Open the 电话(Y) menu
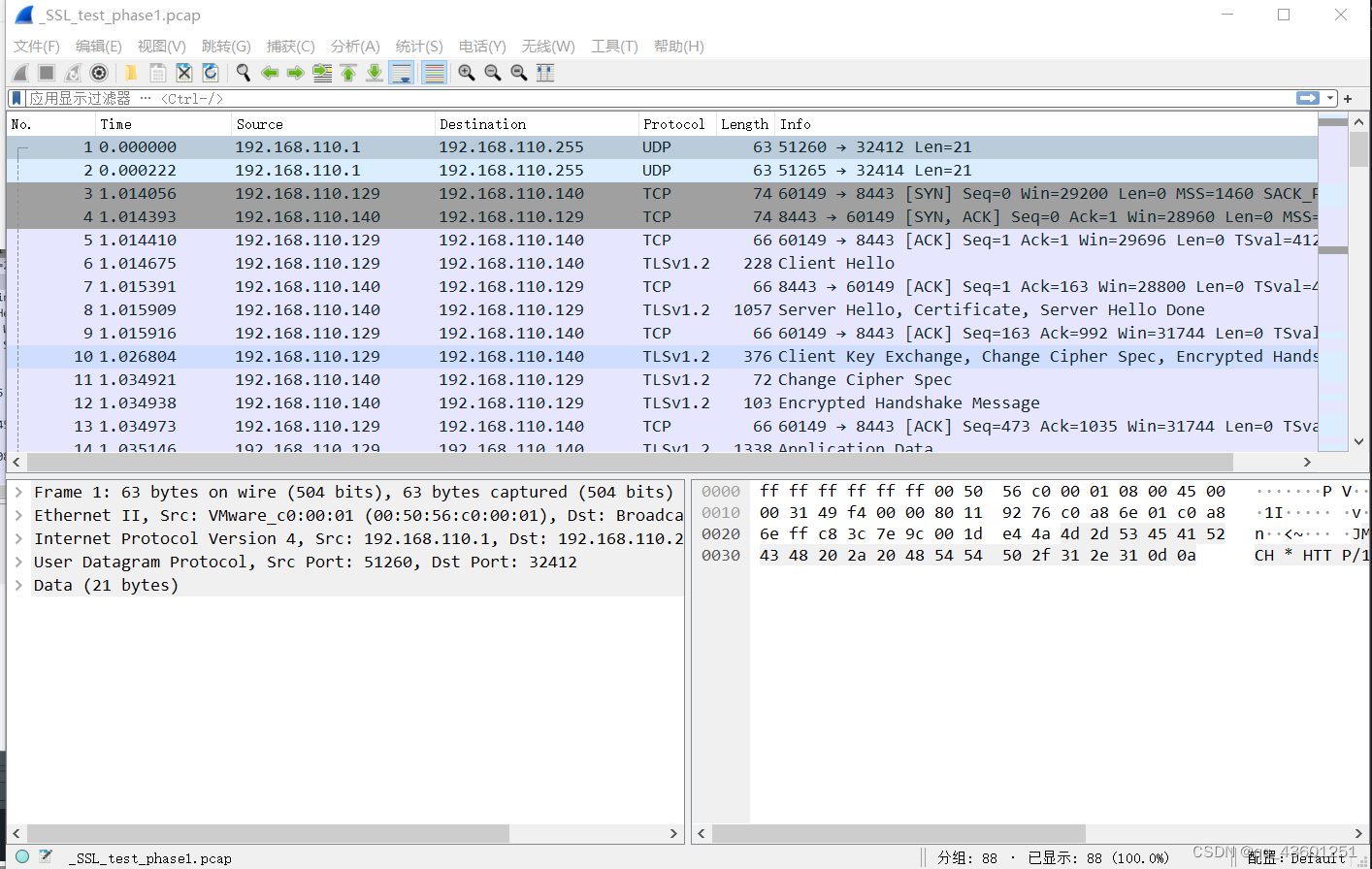 pyautogui.click(x=482, y=46)
